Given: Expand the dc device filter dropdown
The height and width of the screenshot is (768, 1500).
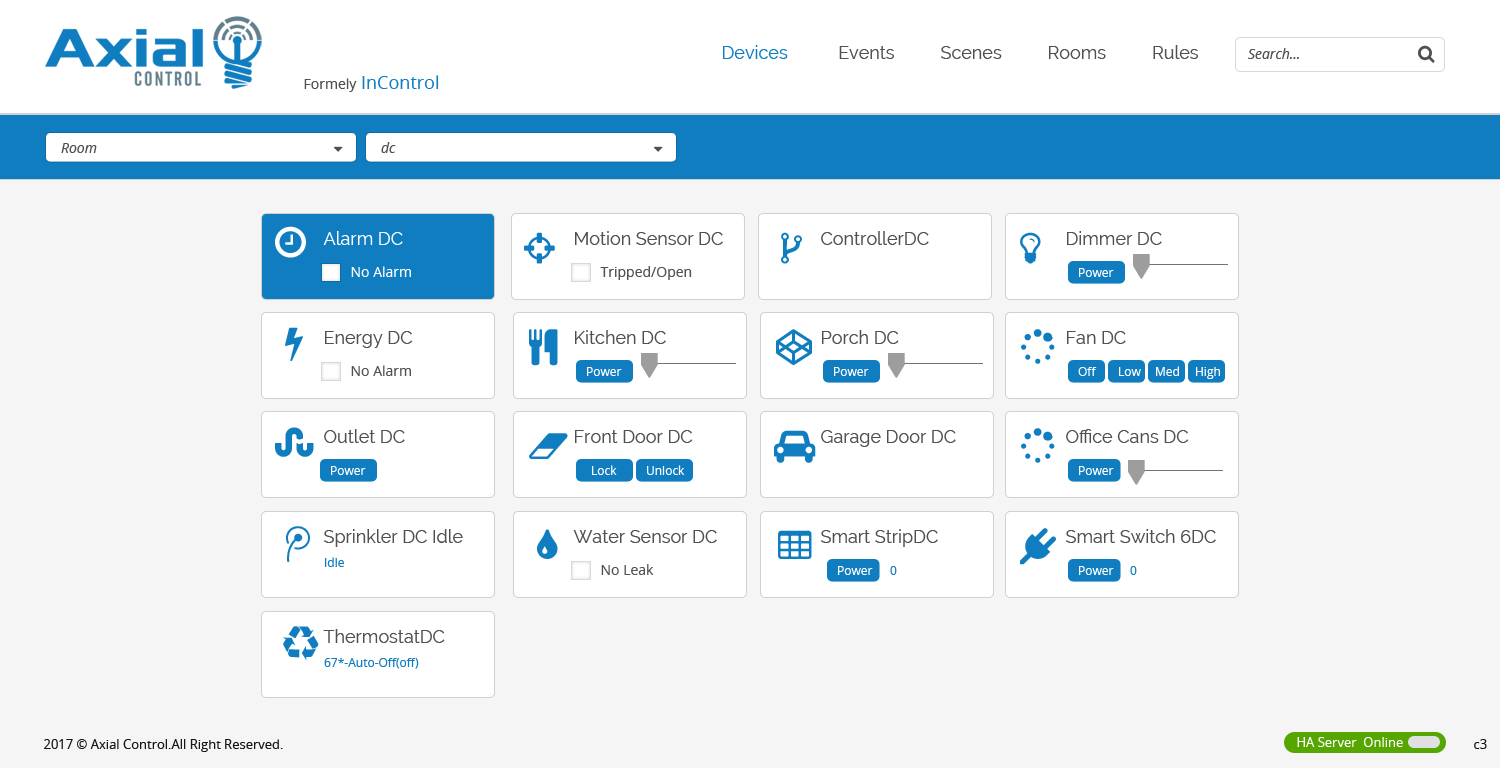Looking at the screenshot, I should [x=521, y=148].
